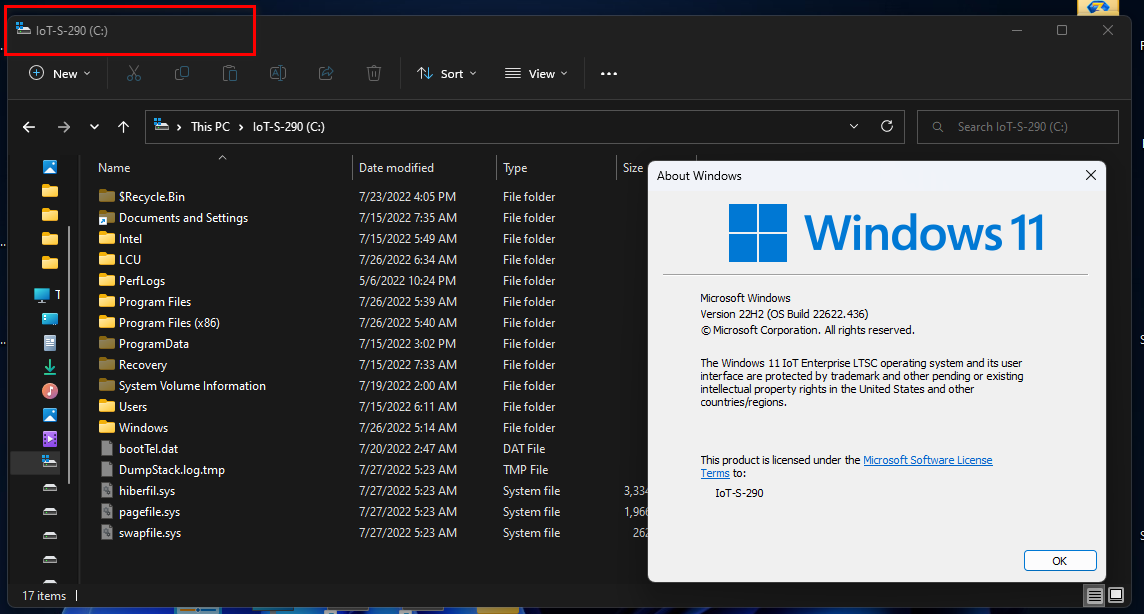This screenshot has width=1144, height=614.
Task: Expand address bar history dropdown
Action: 854,126
